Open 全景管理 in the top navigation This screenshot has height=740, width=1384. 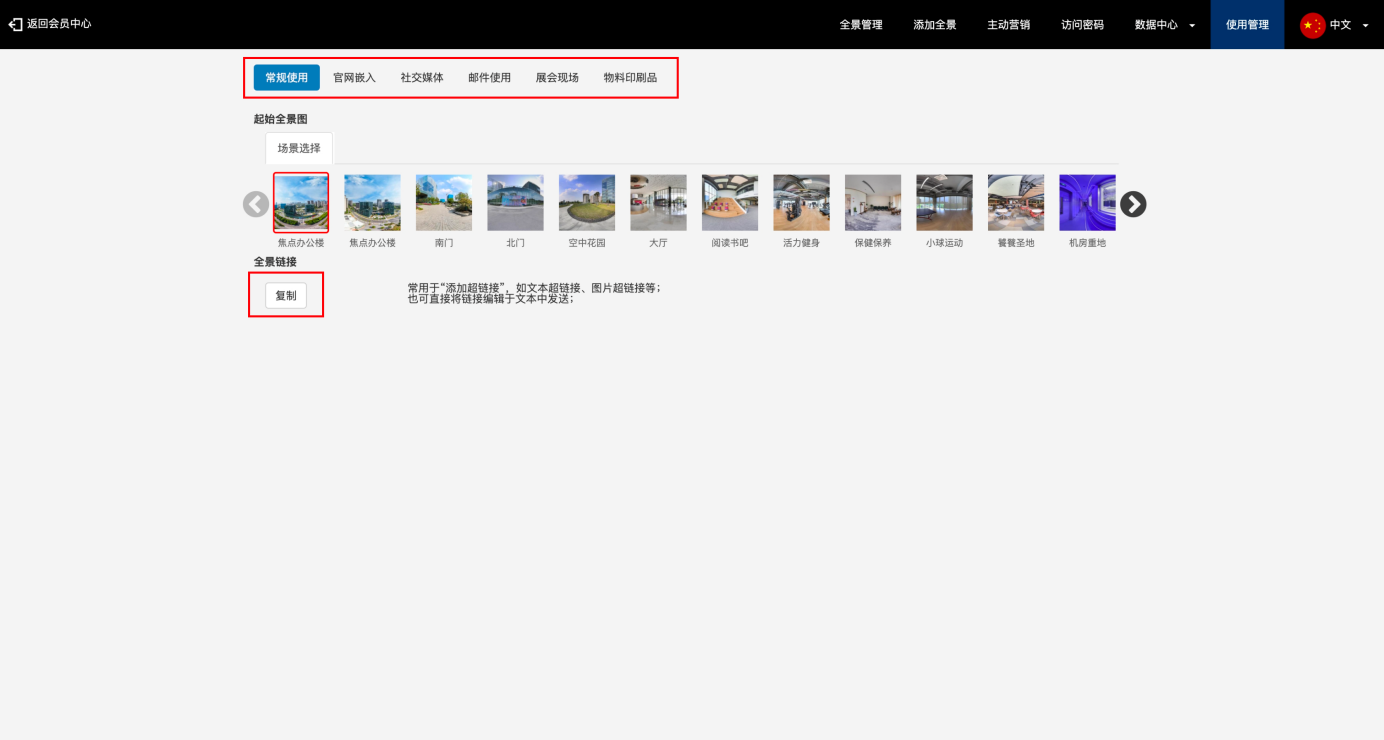coord(861,25)
